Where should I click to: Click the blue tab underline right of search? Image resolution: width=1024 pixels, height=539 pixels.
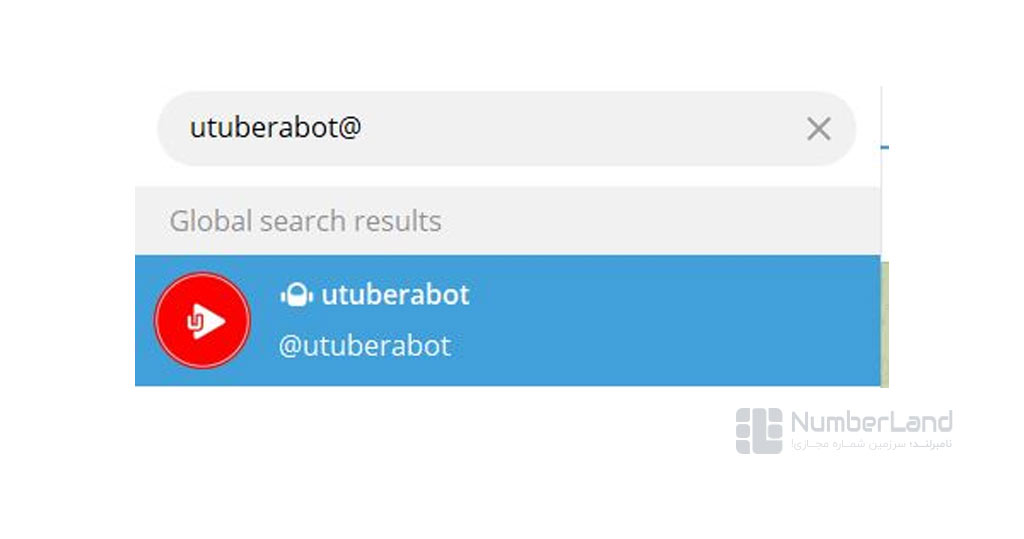[x=885, y=147]
